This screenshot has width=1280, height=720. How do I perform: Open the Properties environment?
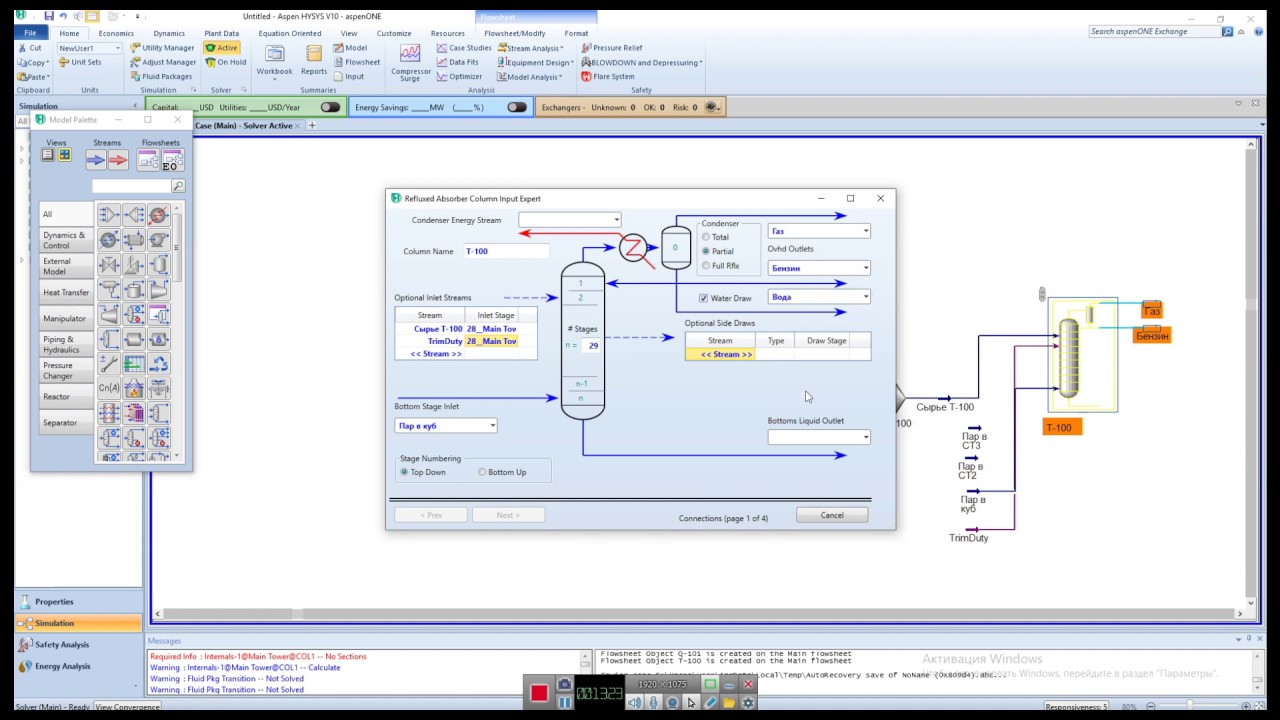tap(78, 602)
